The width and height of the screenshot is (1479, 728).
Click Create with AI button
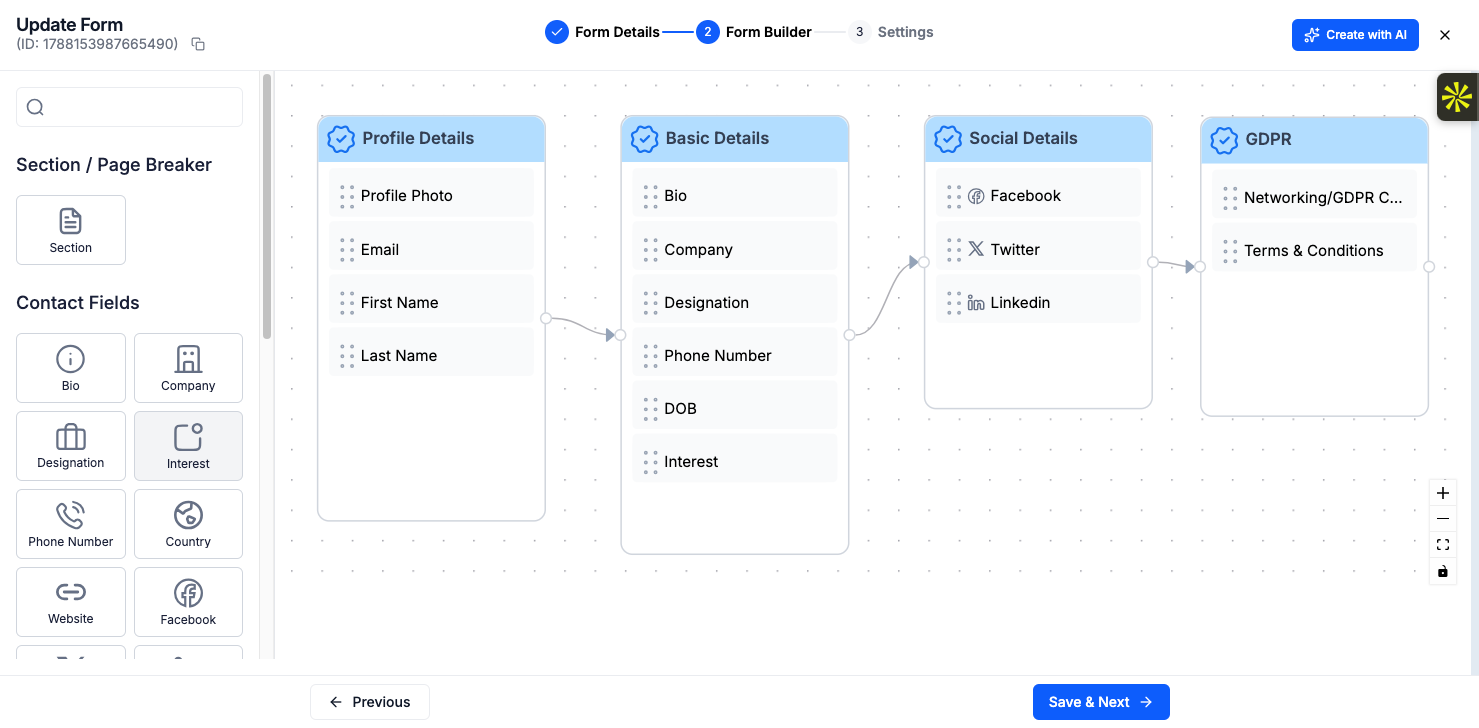tap(1355, 35)
